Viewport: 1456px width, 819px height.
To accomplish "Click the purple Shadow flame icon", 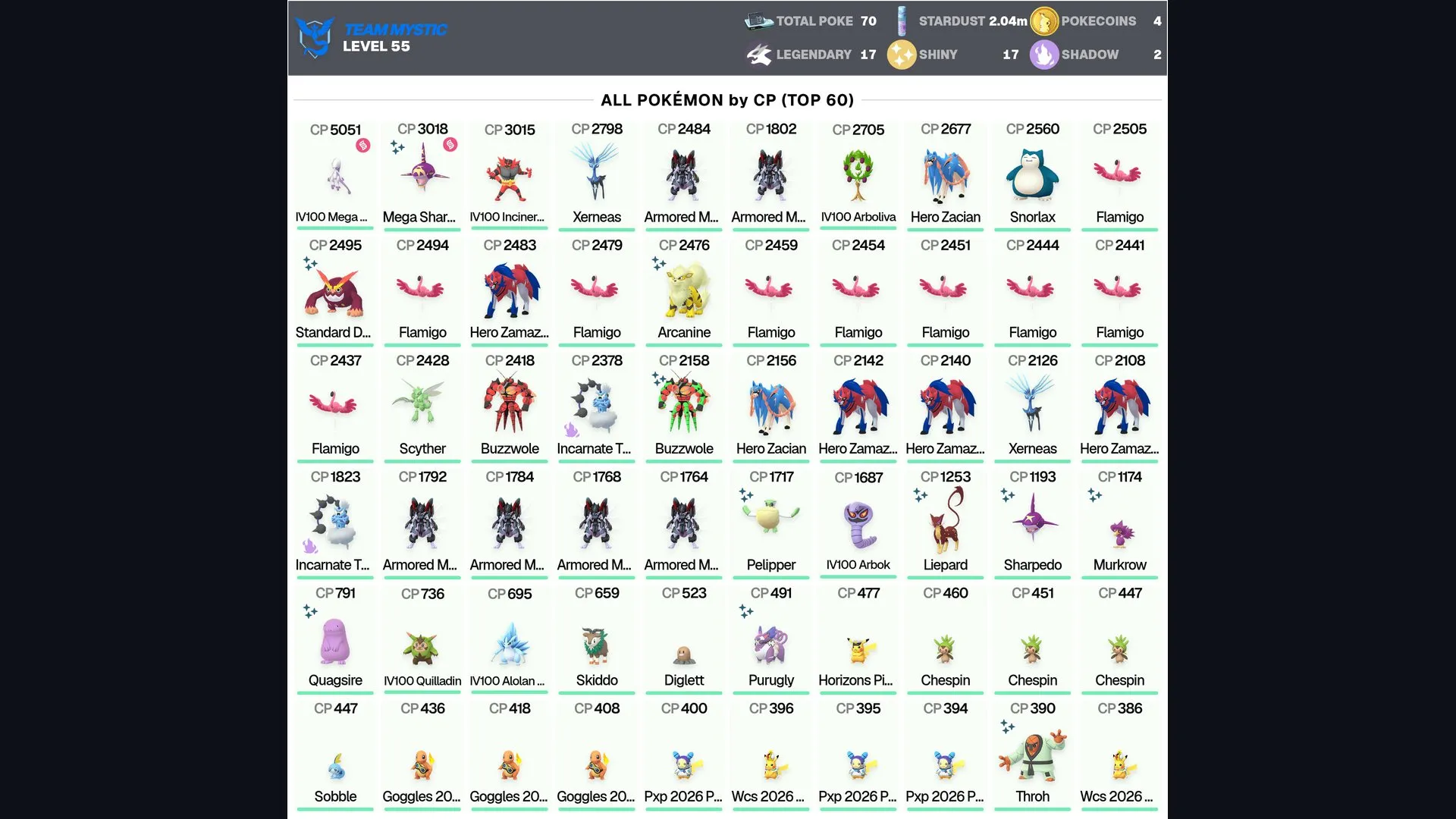I will (x=1044, y=55).
